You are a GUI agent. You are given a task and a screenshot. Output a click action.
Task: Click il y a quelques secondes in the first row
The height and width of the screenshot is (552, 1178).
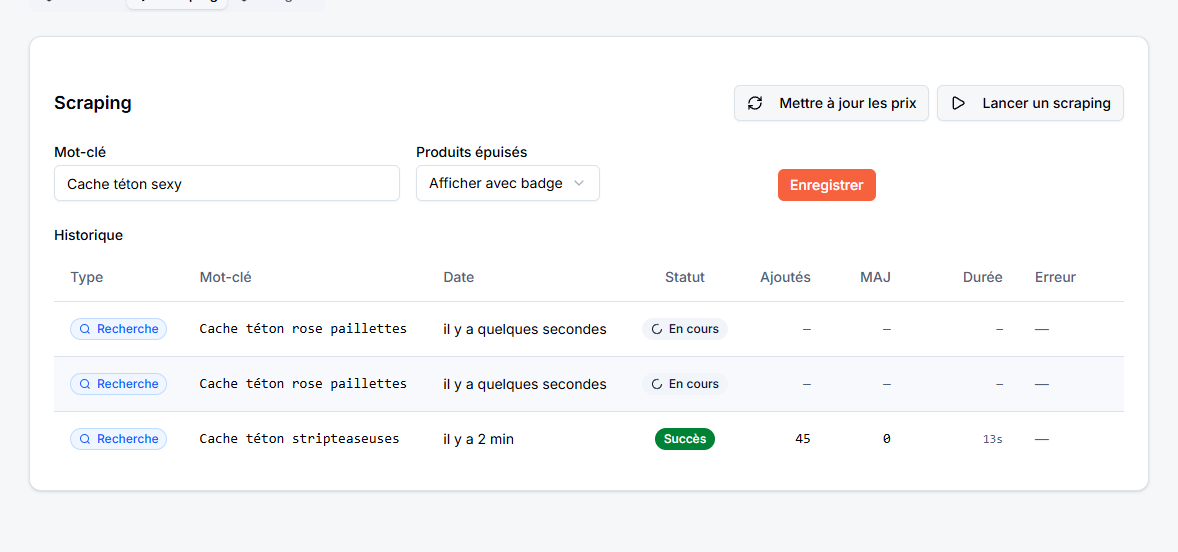tap(524, 329)
